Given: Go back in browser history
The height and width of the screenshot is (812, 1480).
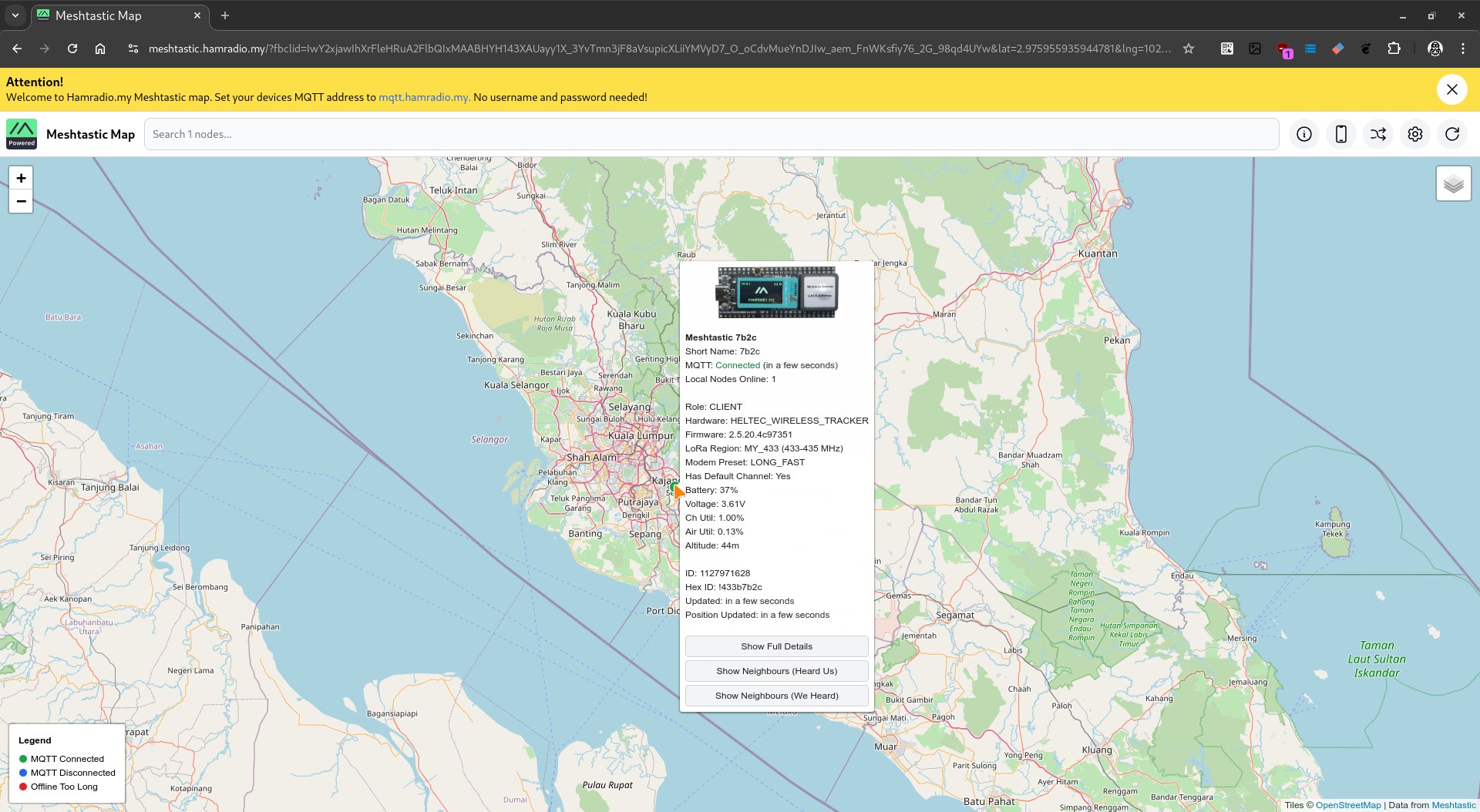Looking at the screenshot, I should tap(17, 49).
